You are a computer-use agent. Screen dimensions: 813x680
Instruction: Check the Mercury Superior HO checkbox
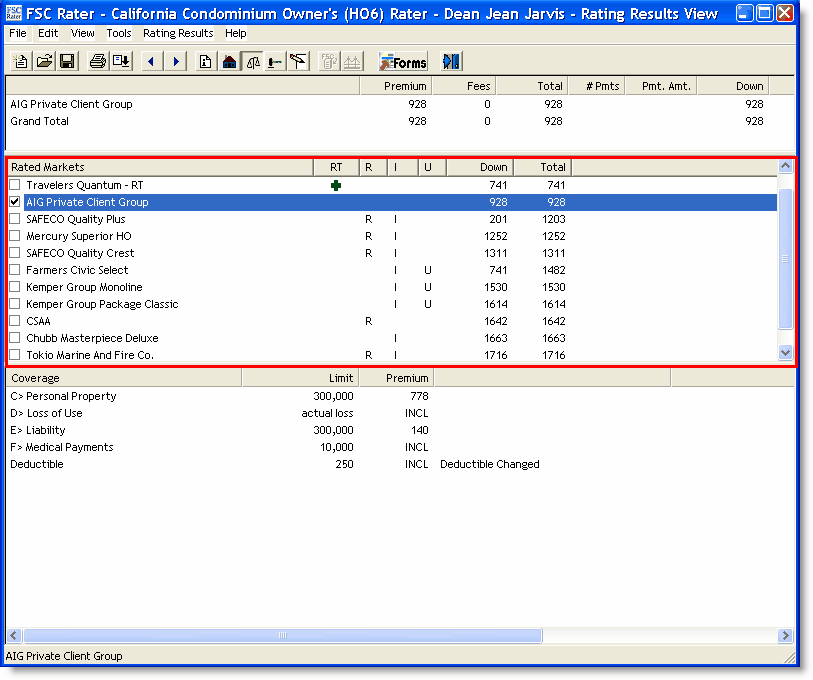15,236
